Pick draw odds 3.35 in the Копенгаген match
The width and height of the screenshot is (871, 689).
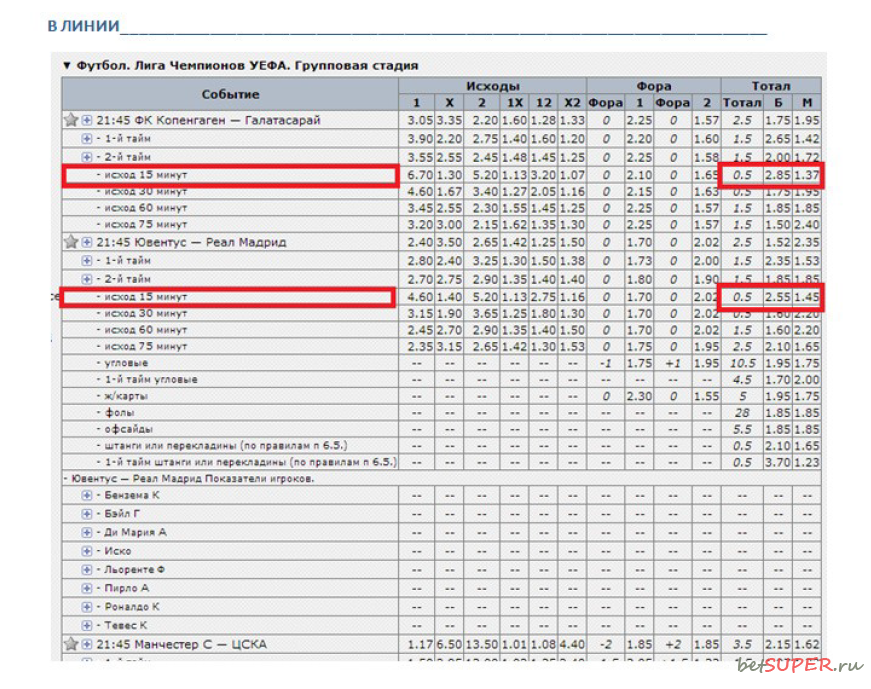coord(449,120)
